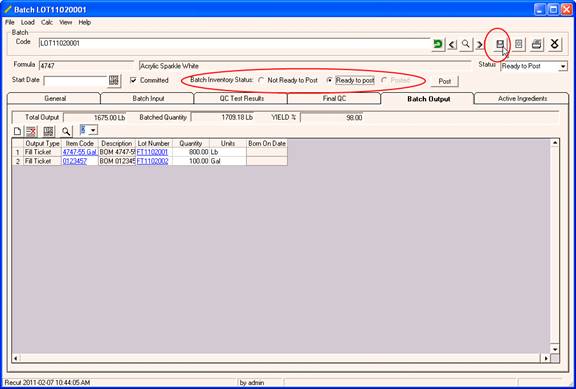The width and height of the screenshot is (576, 389).
Task: Select Ready to post radio button
Action: [x=330, y=80]
